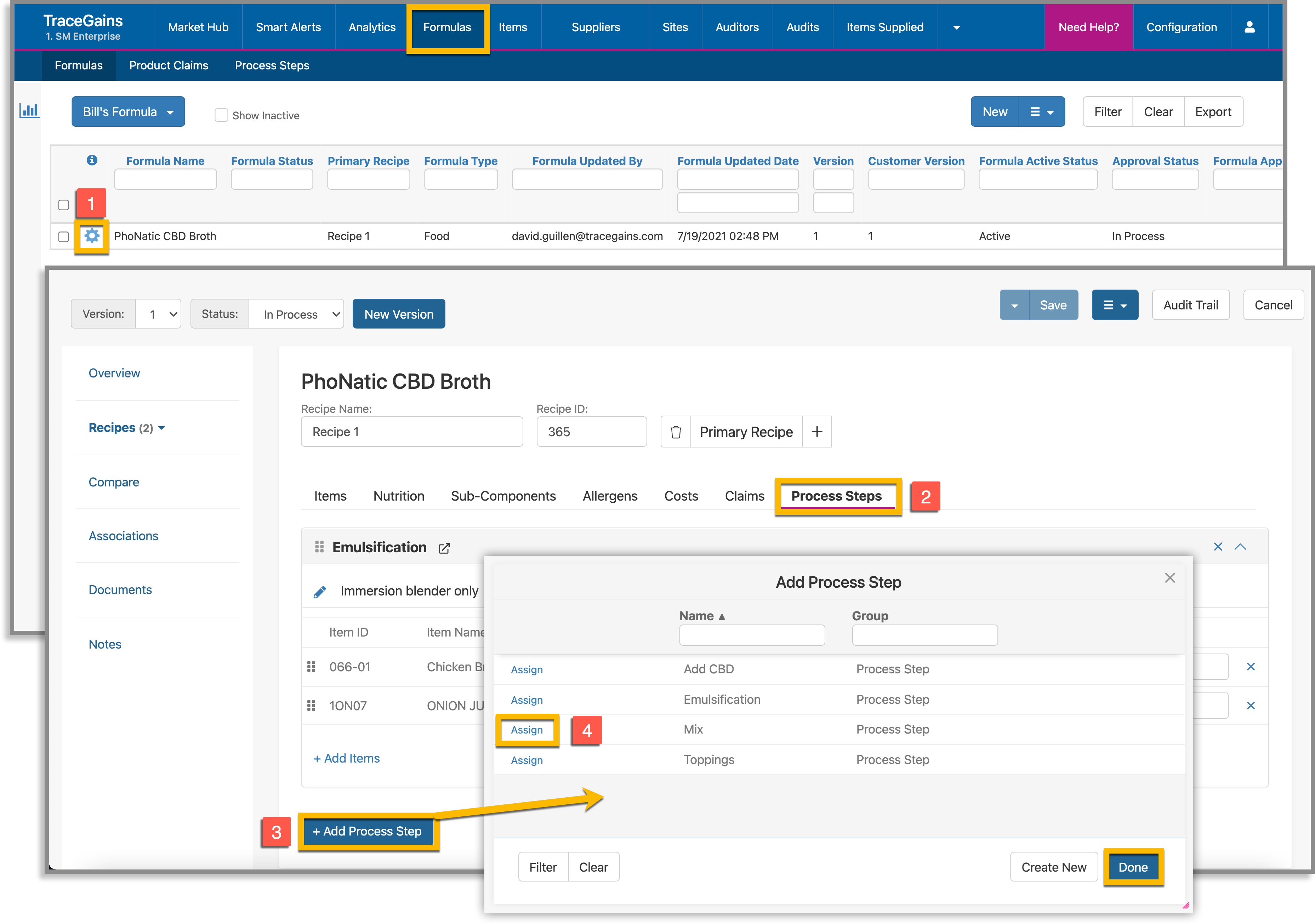Open Associations in sidebar
The height and width of the screenshot is (924, 1315).
[x=123, y=536]
